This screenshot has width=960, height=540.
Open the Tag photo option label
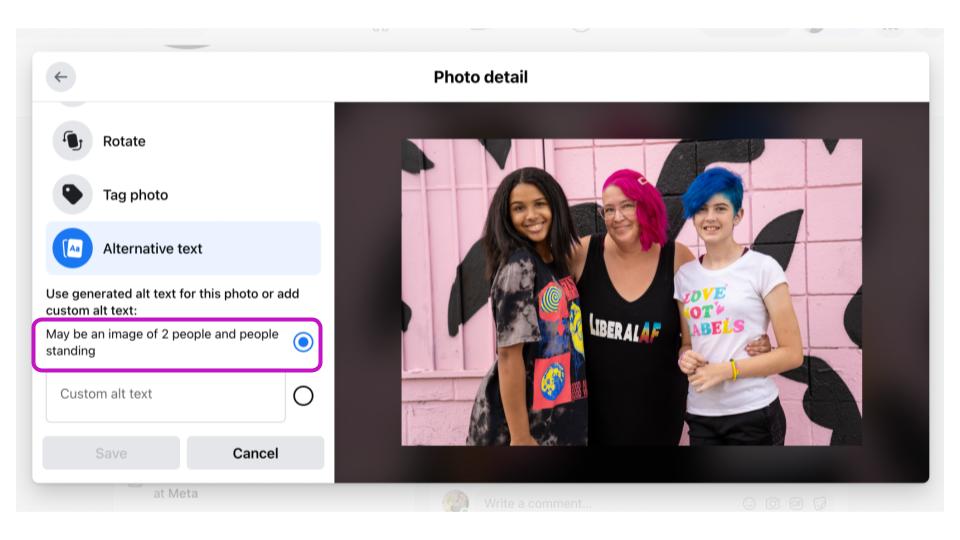[135, 195]
